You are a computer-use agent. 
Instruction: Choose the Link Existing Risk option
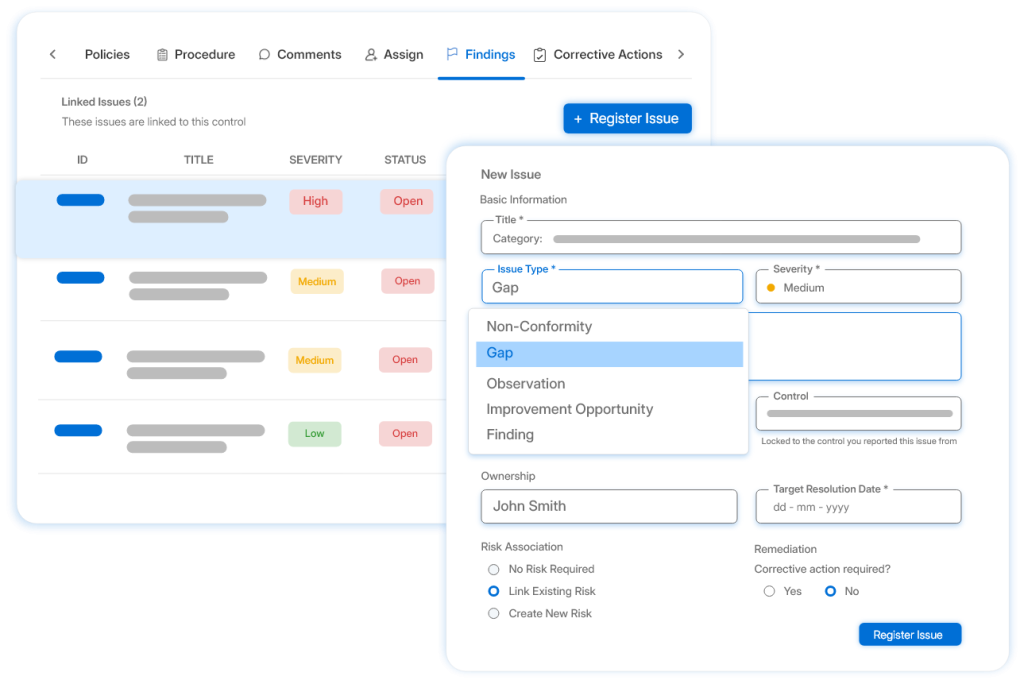point(494,591)
